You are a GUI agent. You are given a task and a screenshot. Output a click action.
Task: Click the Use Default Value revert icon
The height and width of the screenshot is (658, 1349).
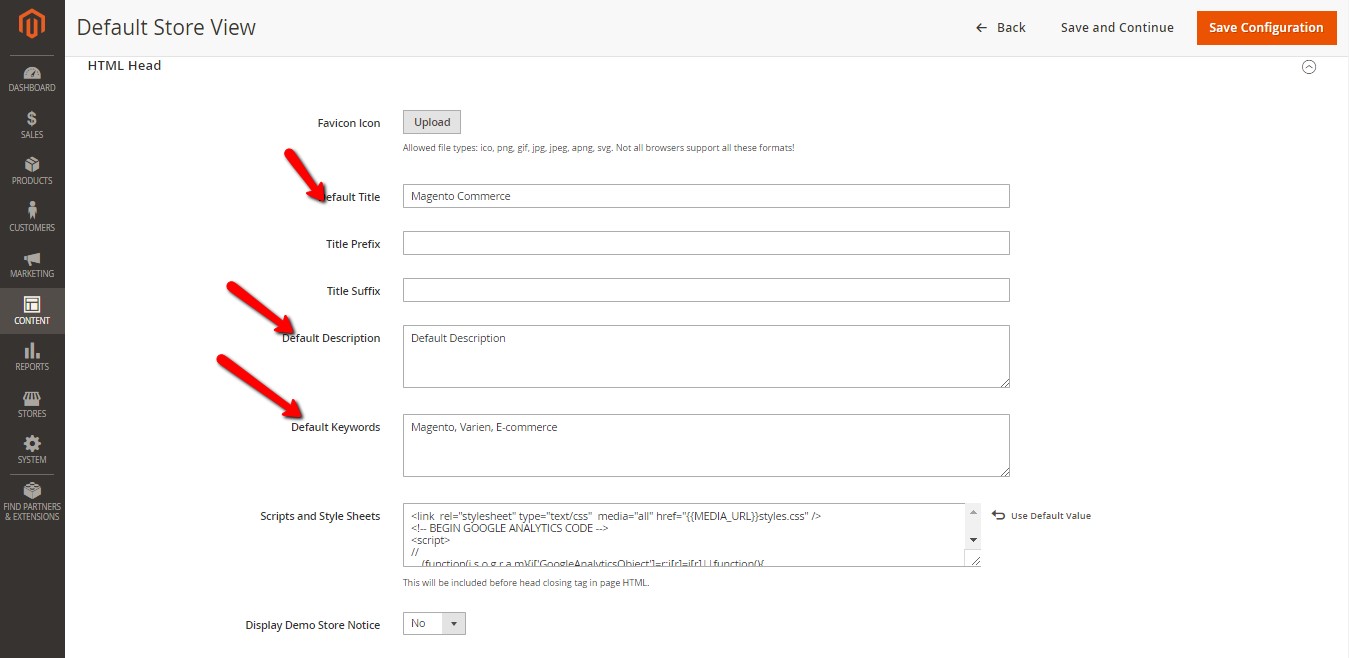point(998,515)
